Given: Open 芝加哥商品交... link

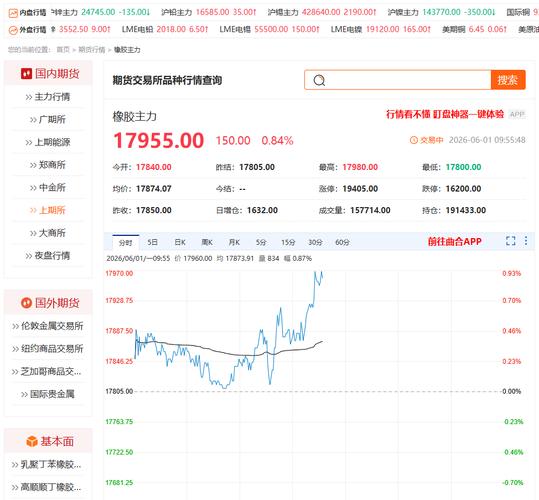Looking at the screenshot, I should 47,371.
